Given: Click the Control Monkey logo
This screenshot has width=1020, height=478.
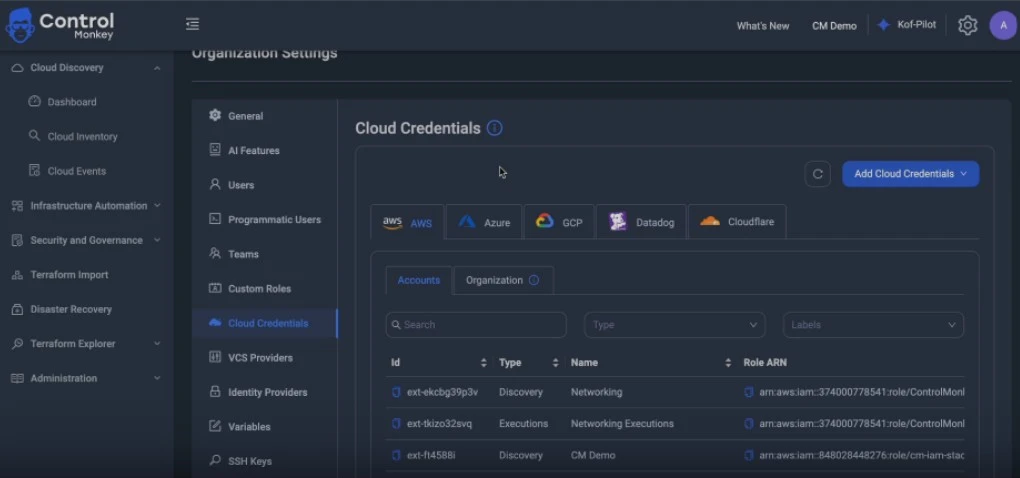Looking at the screenshot, I should click(60, 25).
